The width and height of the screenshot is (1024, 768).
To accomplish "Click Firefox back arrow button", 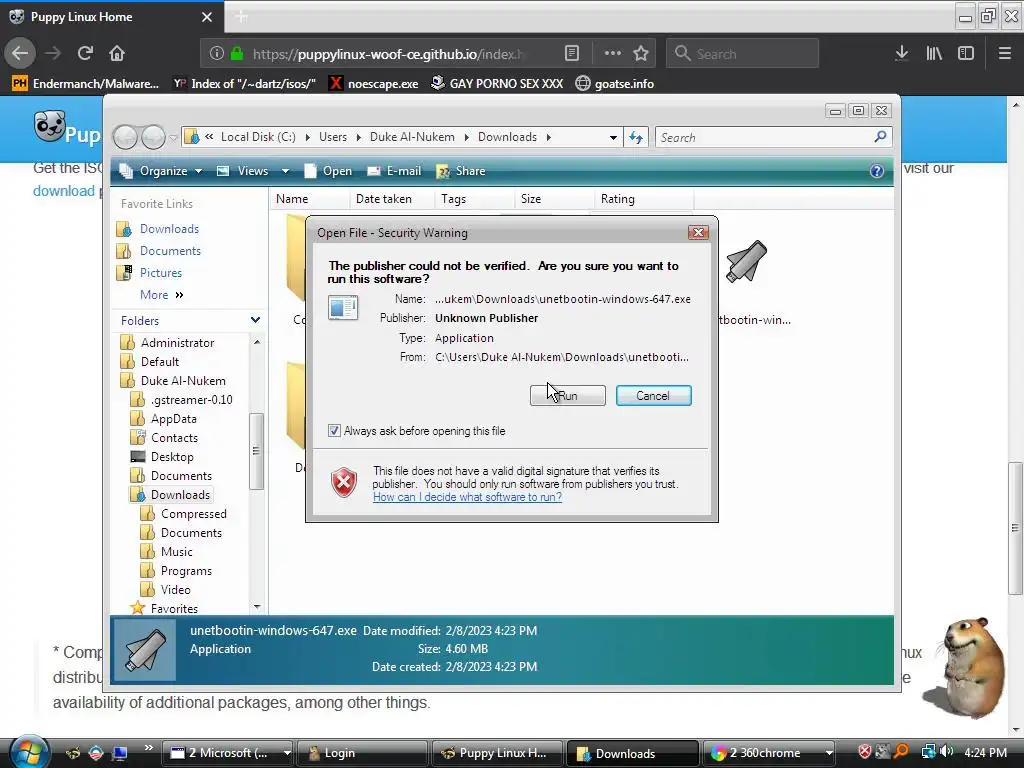I will [x=20, y=54].
